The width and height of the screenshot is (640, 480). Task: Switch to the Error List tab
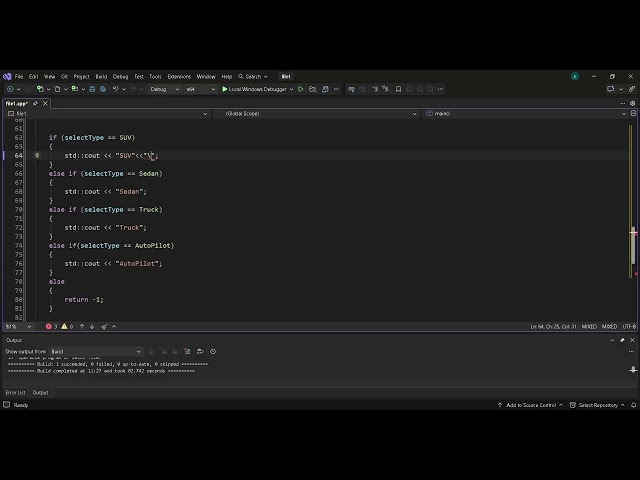[16, 393]
